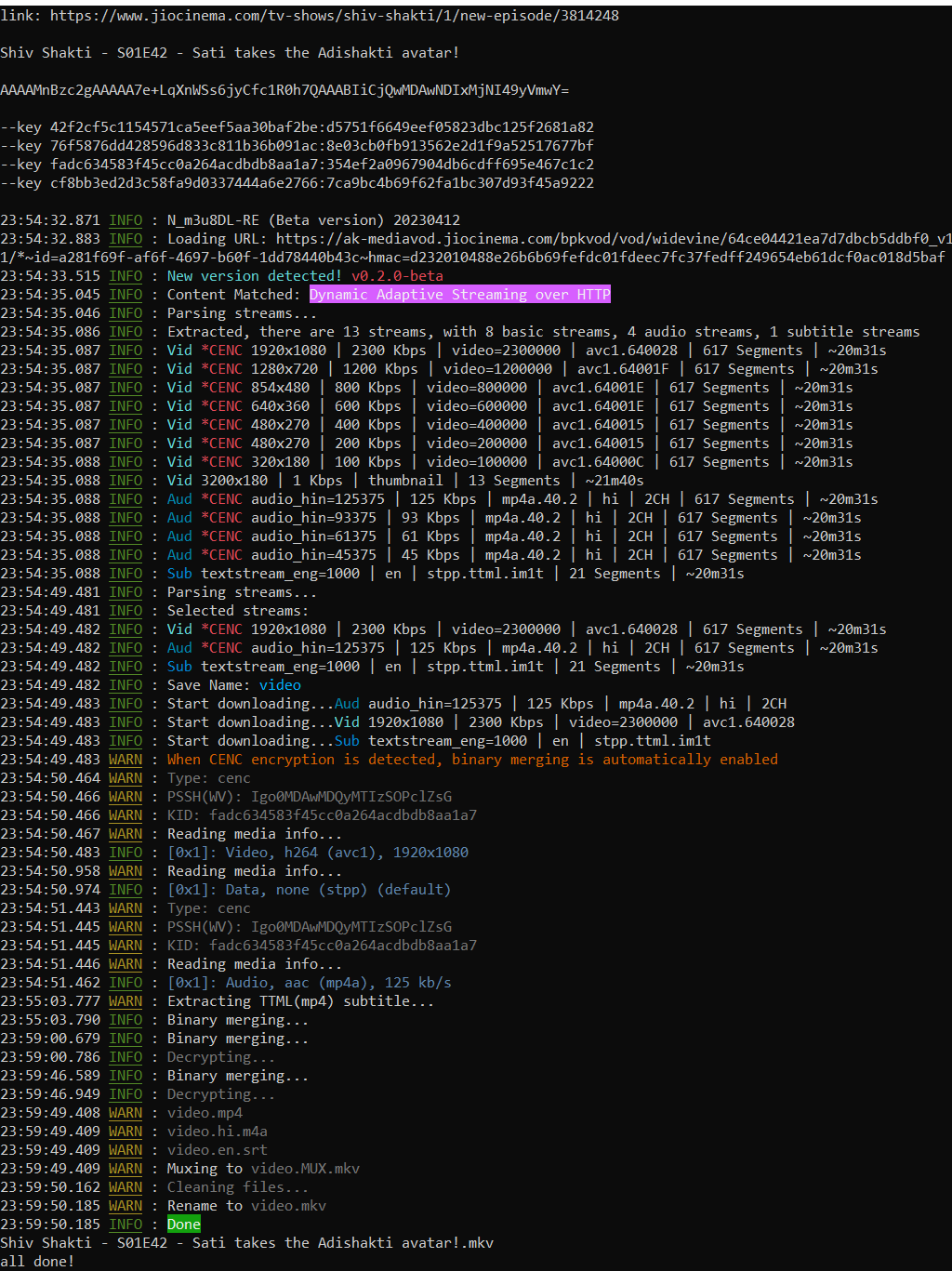Viewport: 952px width, 1271px height.
Task: Select the --key line starting with 42f2cf5c
Action: tap(297, 127)
